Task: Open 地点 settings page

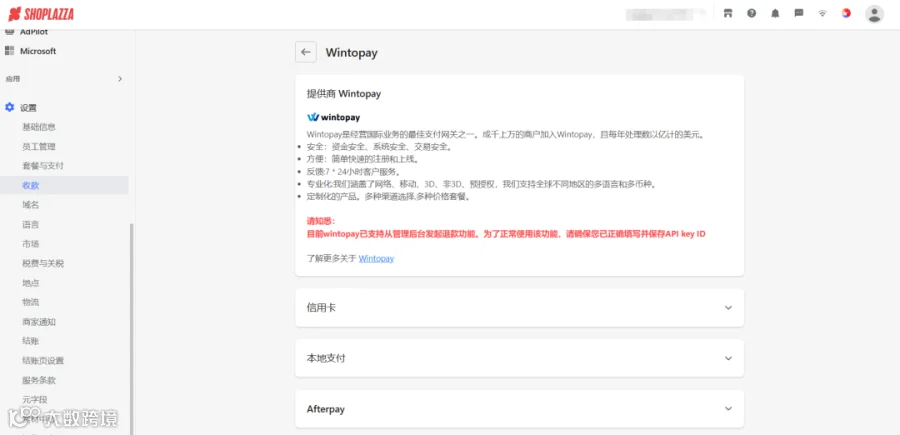Action: [30, 283]
